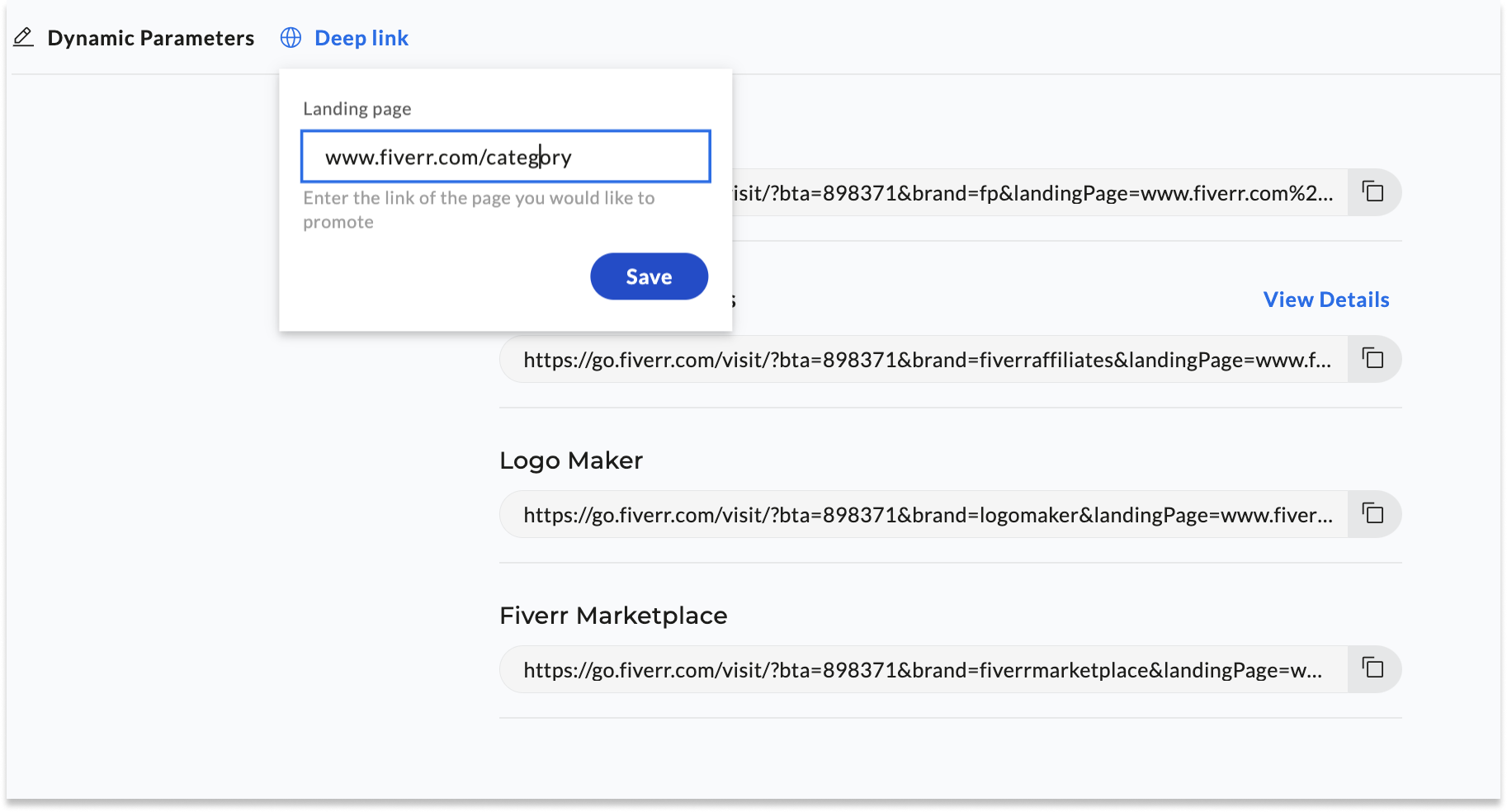Screen dimensions: 1507x812
Task: Select the Deep link tab label
Action: pyautogui.click(x=361, y=38)
